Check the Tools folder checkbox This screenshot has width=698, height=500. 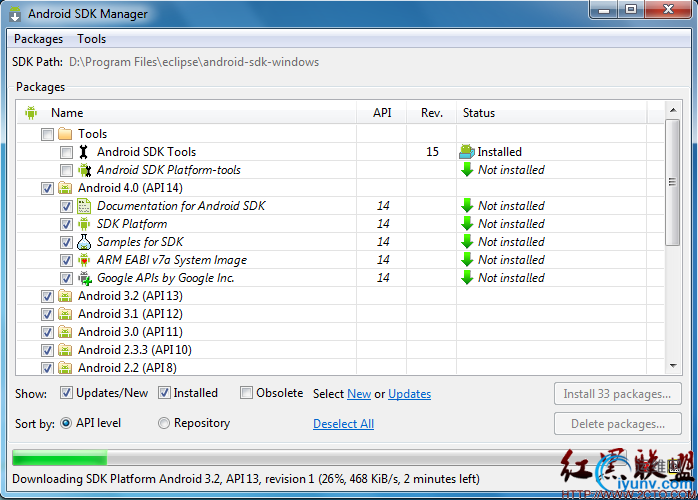click(47, 134)
